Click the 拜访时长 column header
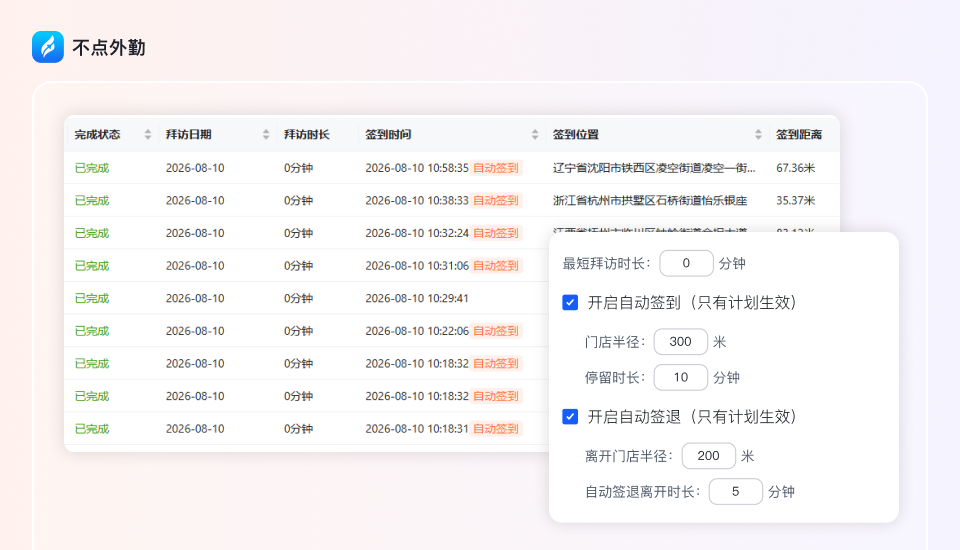The width and height of the screenshot is (960, 550). pyautogui.click(x=307, y=134)
